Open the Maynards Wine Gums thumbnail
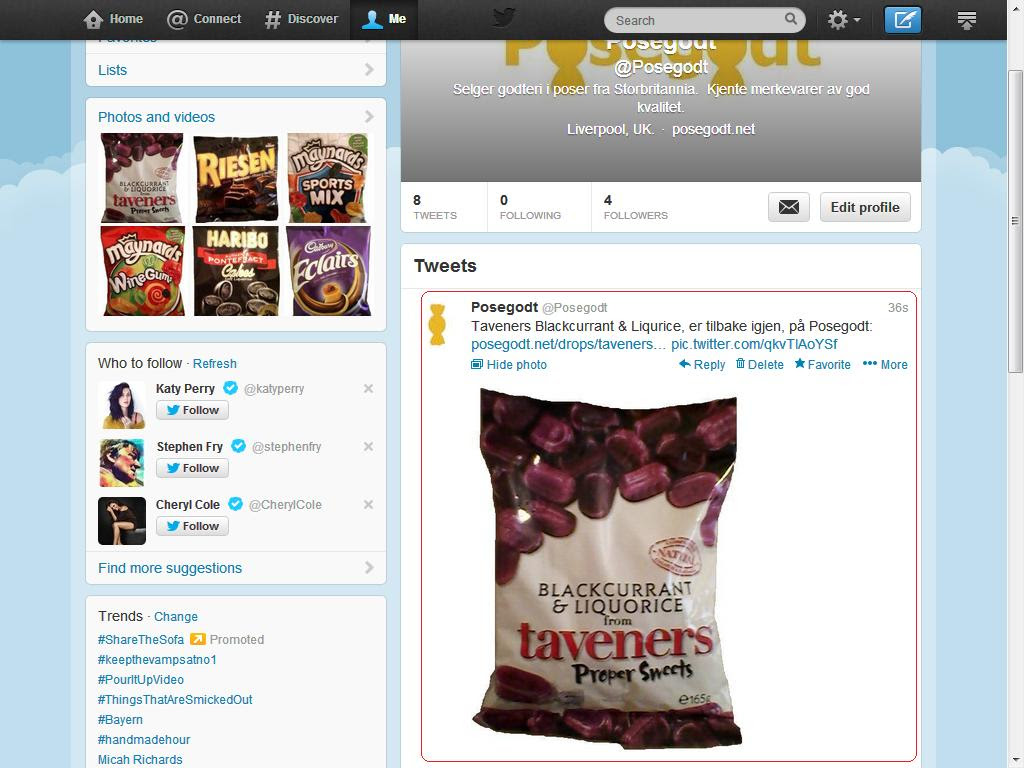Screen dimensions: 1024x768 point(142,271)
